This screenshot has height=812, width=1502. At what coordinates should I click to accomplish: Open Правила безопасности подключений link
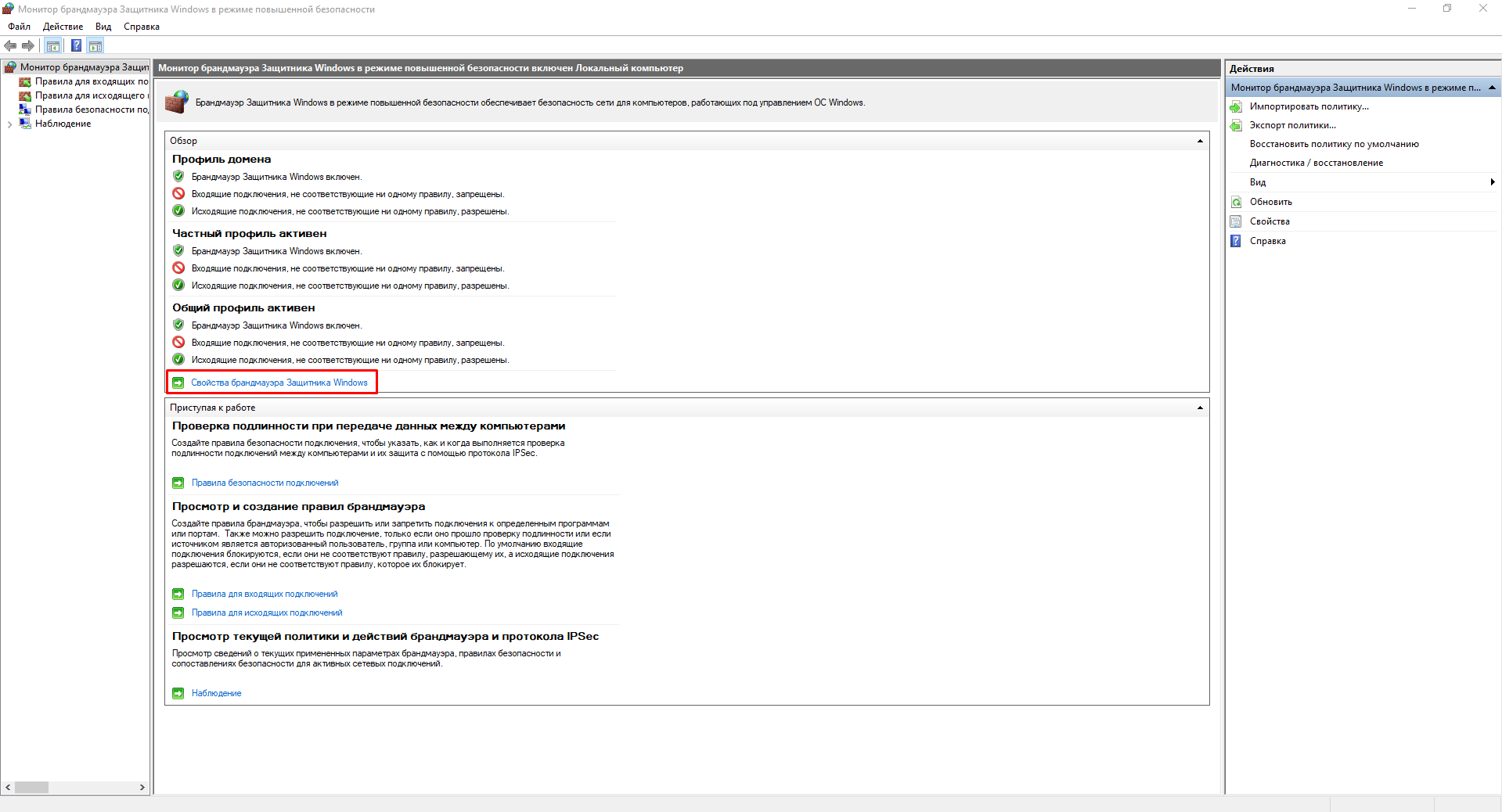click(265, 483)
